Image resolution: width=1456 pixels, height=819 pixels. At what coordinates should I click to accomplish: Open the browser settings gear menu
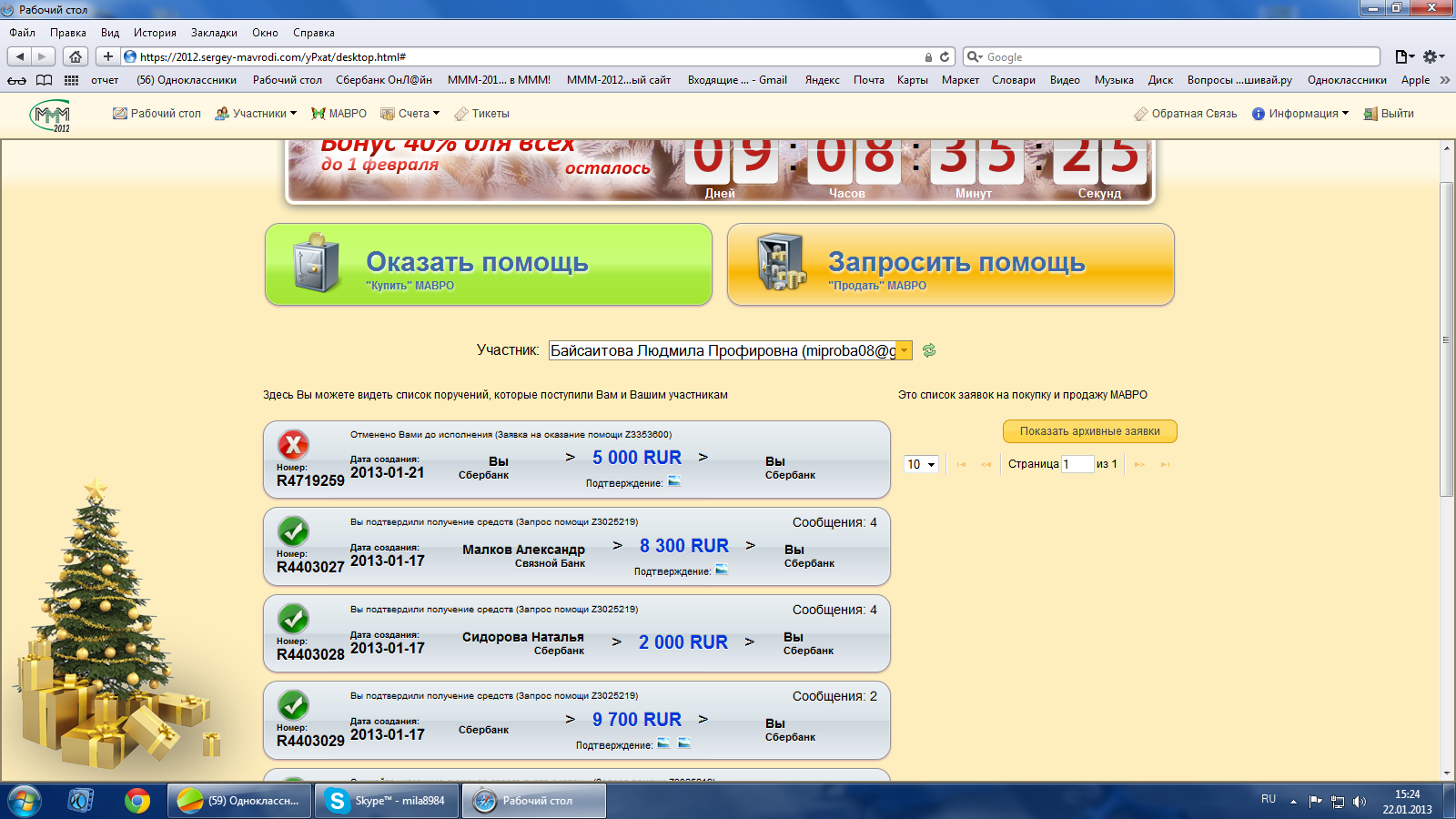[x=1433, y=56]
